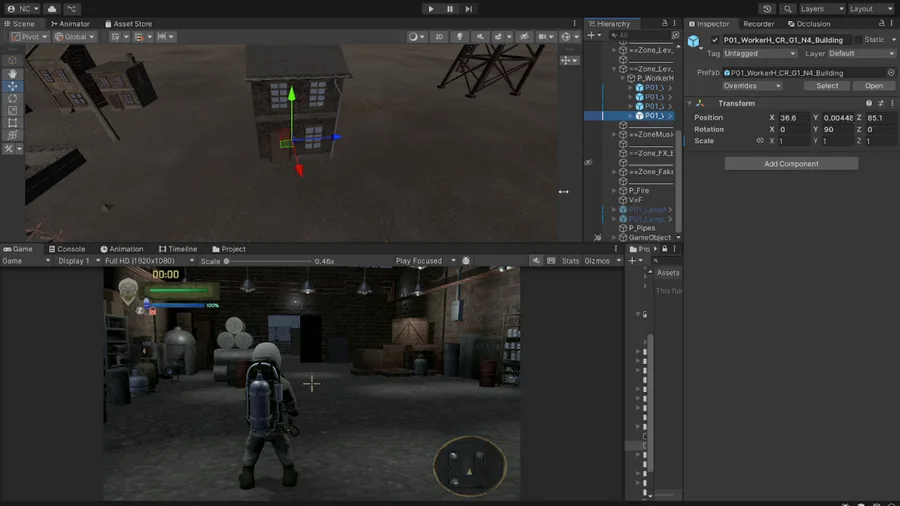
Task: Switch to the Asset Store tab
Action: [x=129, y=24]
